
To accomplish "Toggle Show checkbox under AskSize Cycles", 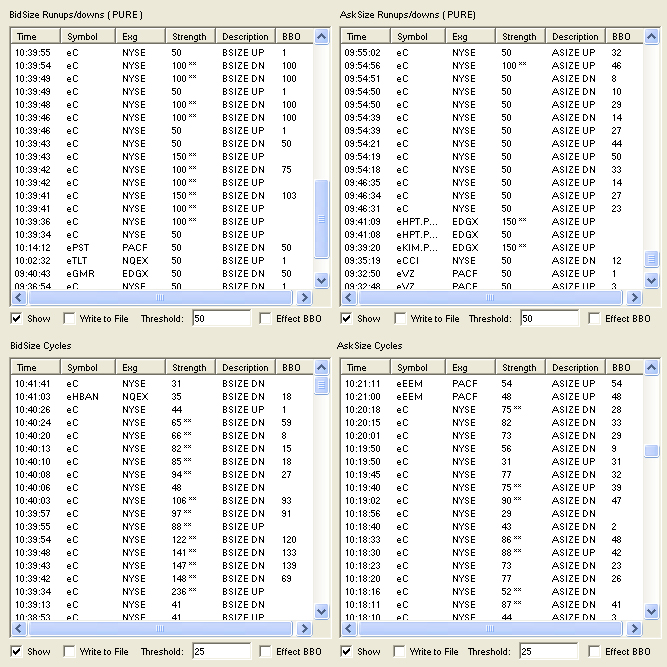I will coord(346,651).
